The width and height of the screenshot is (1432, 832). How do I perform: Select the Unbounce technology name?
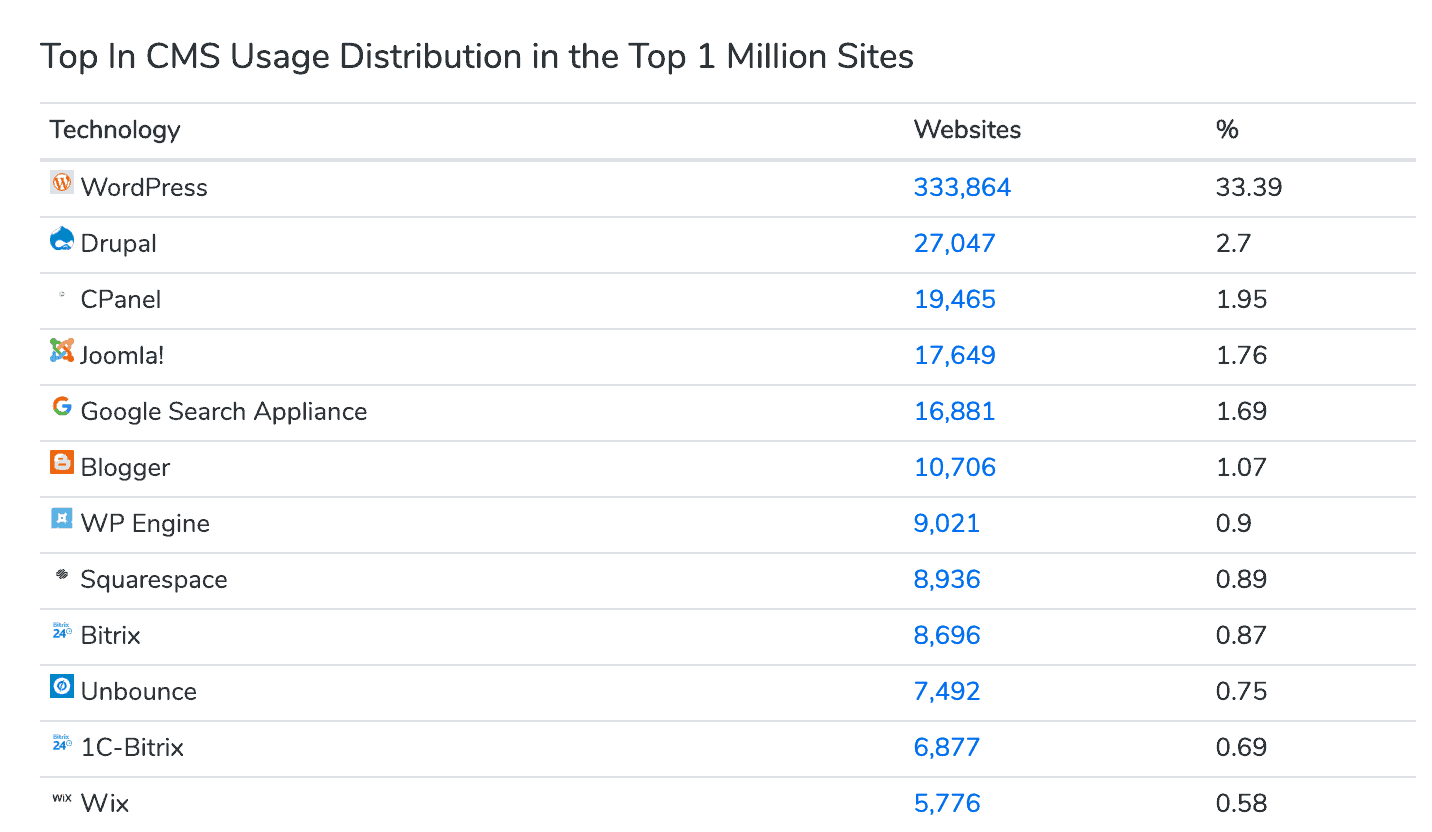coord(138,691)
